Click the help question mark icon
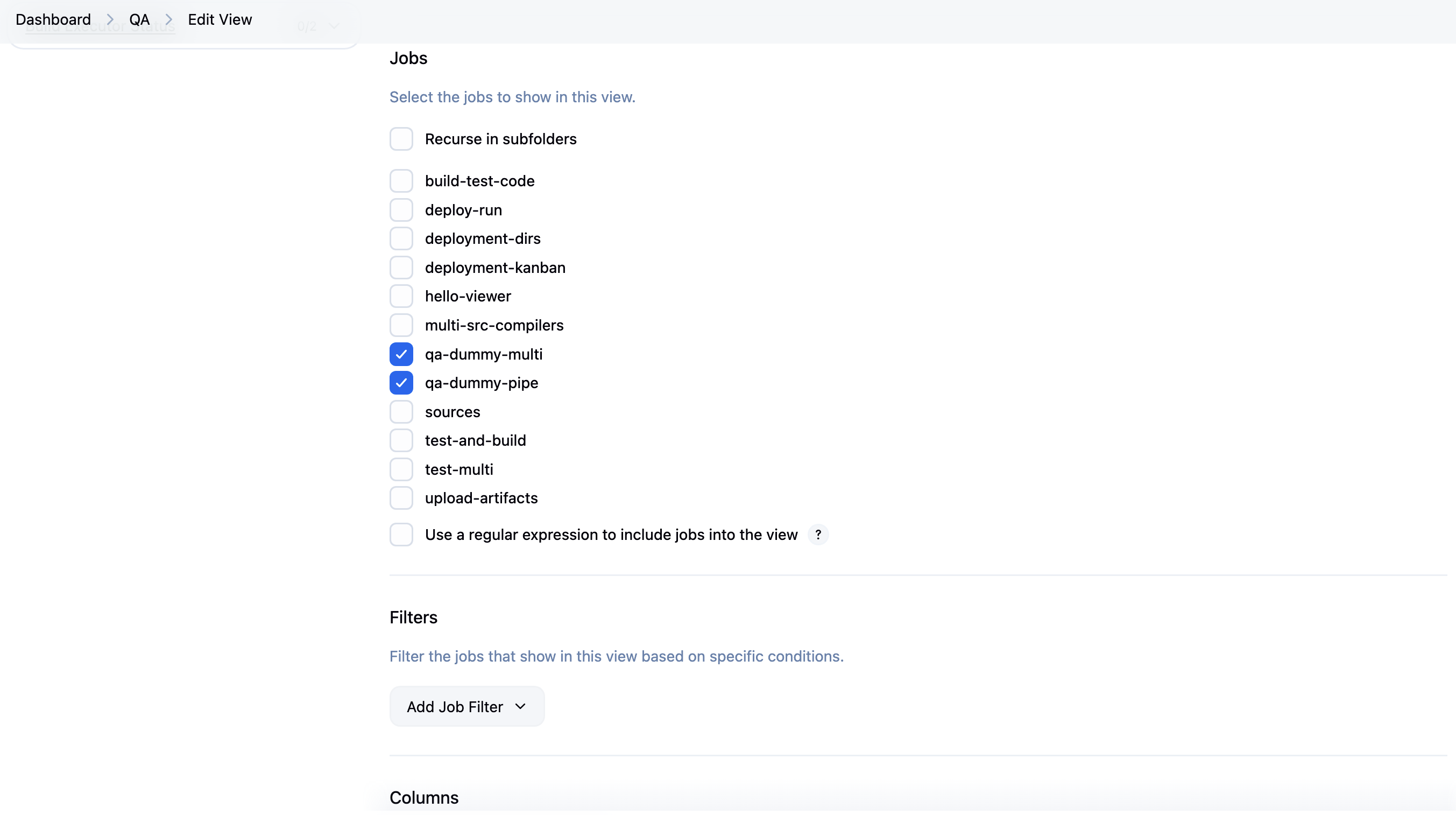 (x=818, y=535)
